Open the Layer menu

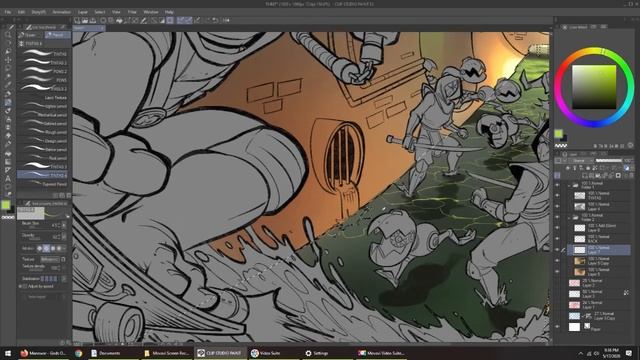83,12
